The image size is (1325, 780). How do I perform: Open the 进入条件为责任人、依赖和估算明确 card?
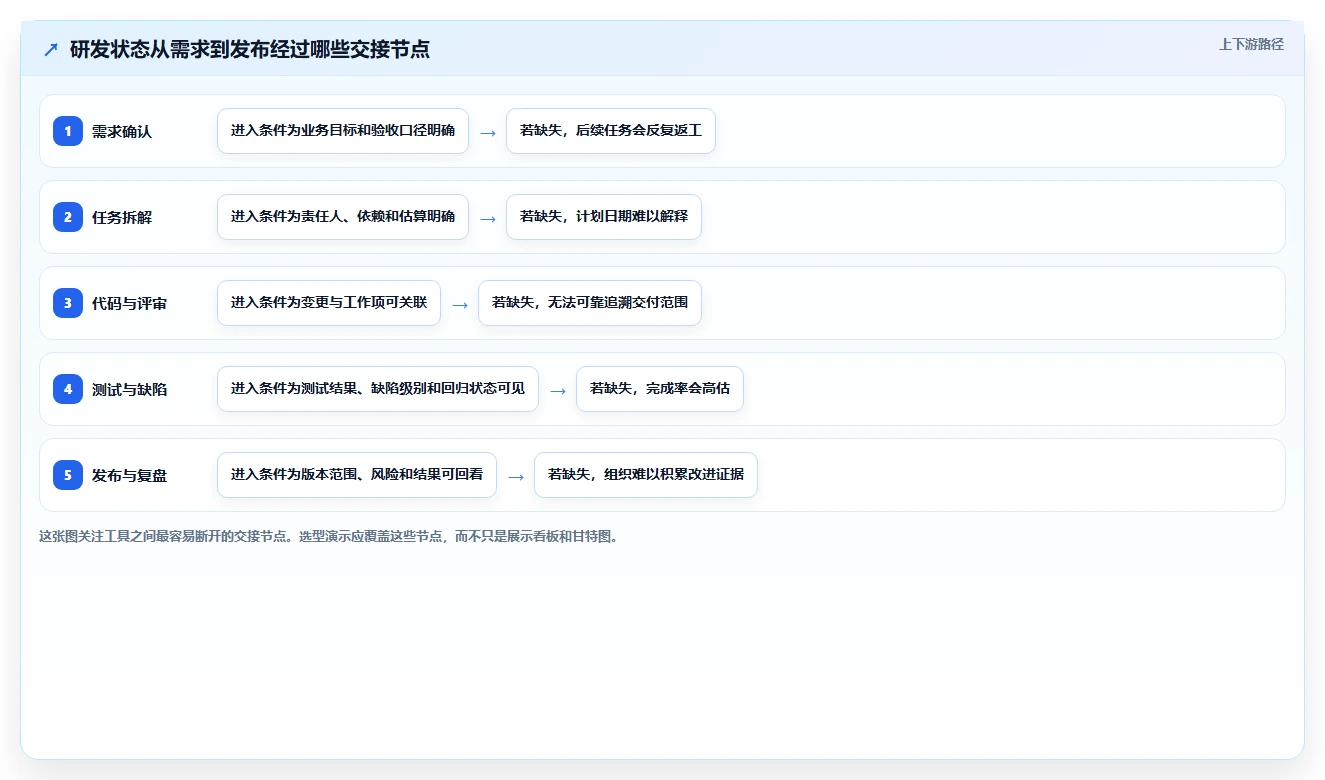point(343,217)
